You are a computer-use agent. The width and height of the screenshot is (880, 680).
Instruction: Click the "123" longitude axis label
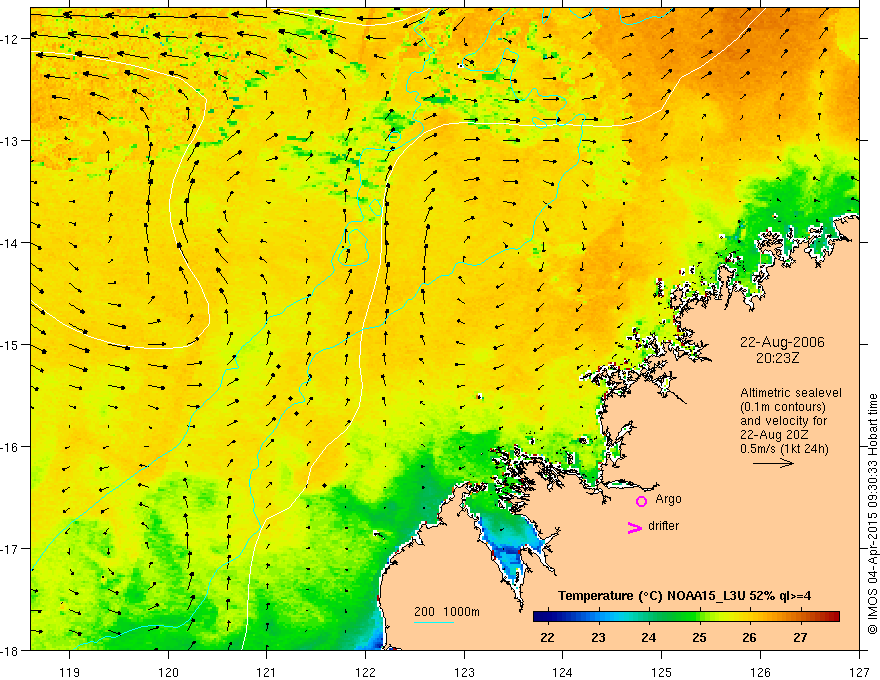click(464, 673)
